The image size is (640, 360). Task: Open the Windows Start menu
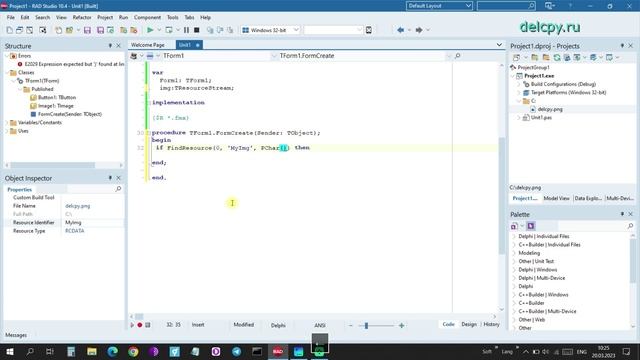click(9, 351)
